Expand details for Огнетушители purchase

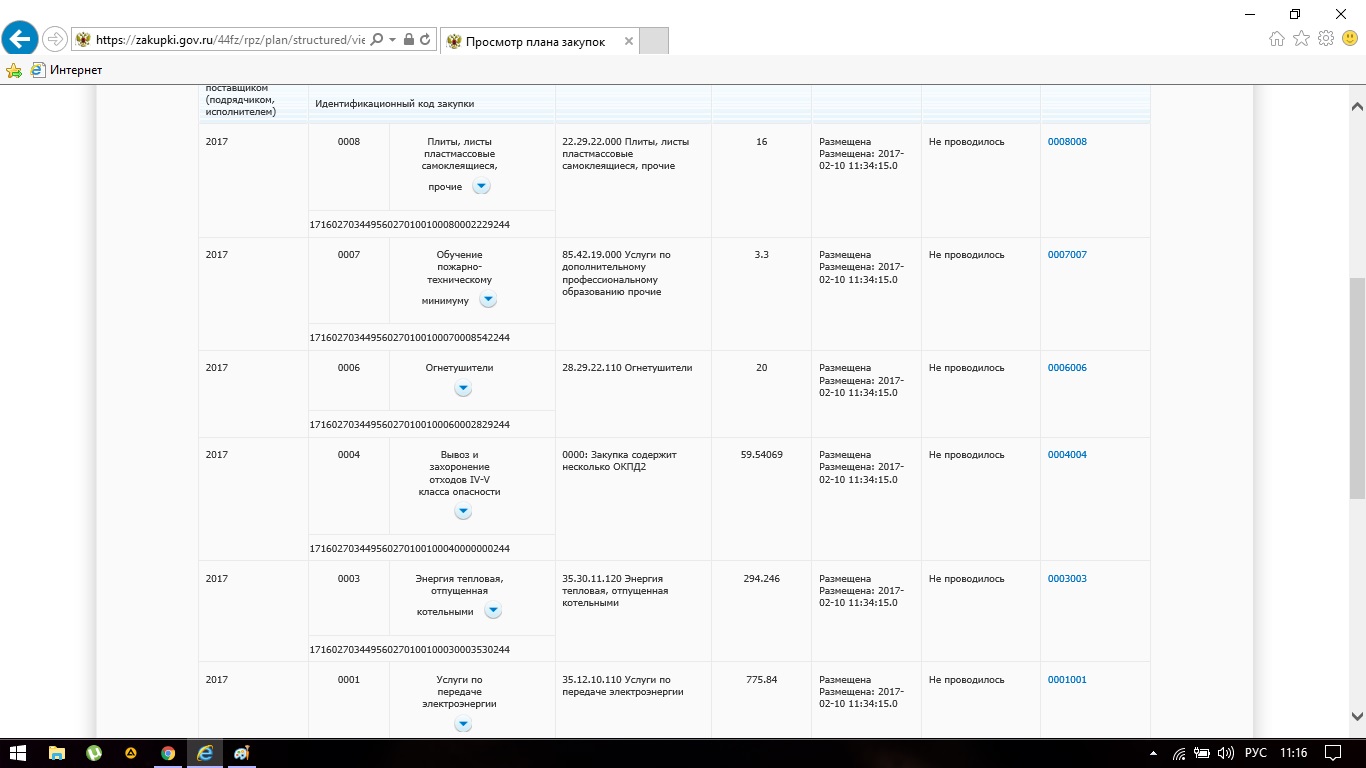(463, 388)
